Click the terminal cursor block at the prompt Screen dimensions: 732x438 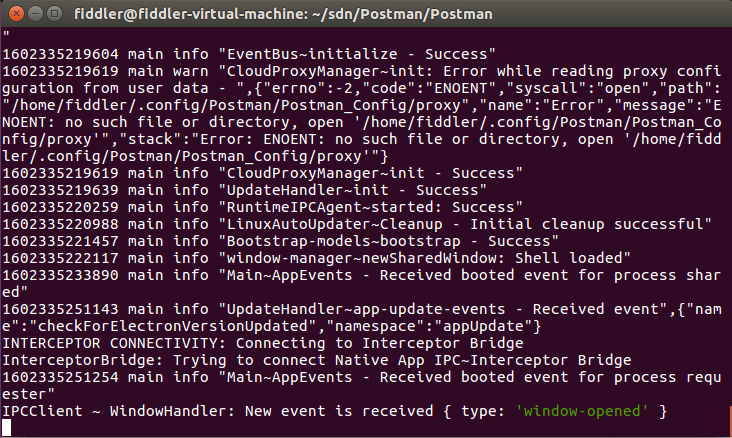point(7,428)
